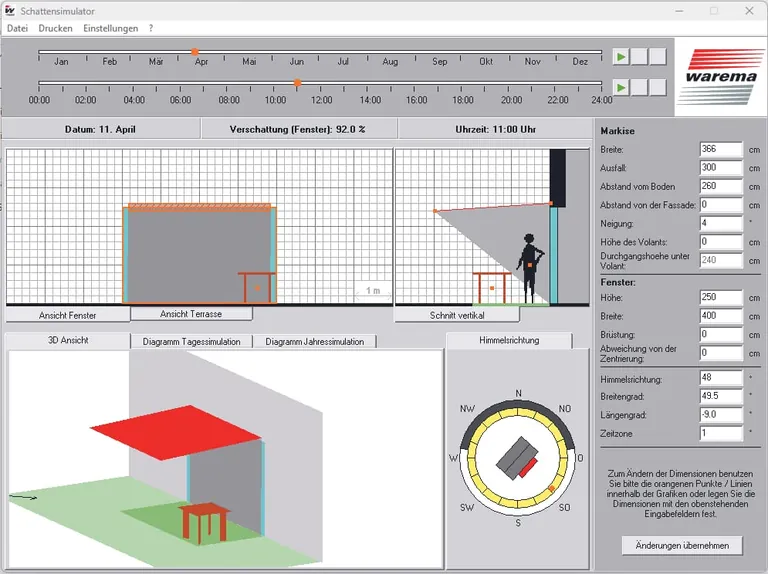Viewport: 768px width, 574px height.
Task: Click the 'Verschattung (Fenster): 92.0 %' label
Action: coord(297,130)
